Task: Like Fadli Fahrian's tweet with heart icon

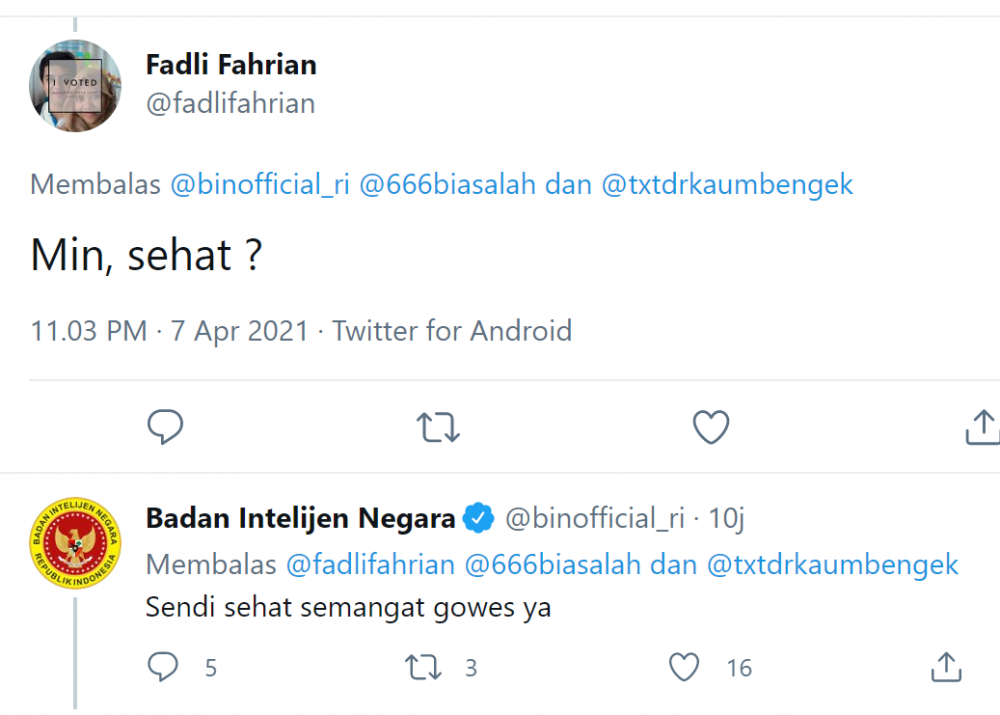Action: click(x=710, y=427)
